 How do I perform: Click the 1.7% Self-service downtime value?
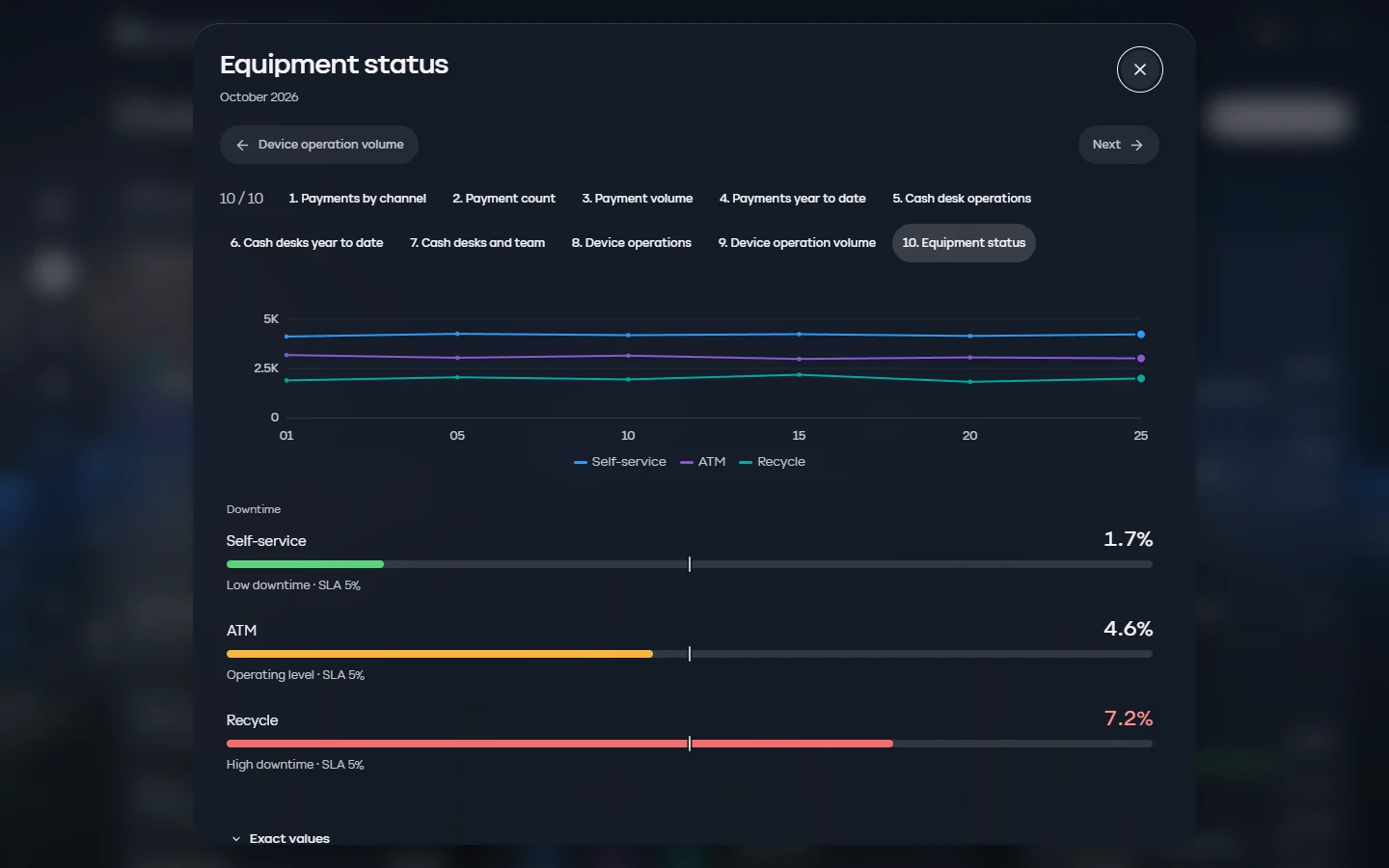click(x=1129, y=539)
